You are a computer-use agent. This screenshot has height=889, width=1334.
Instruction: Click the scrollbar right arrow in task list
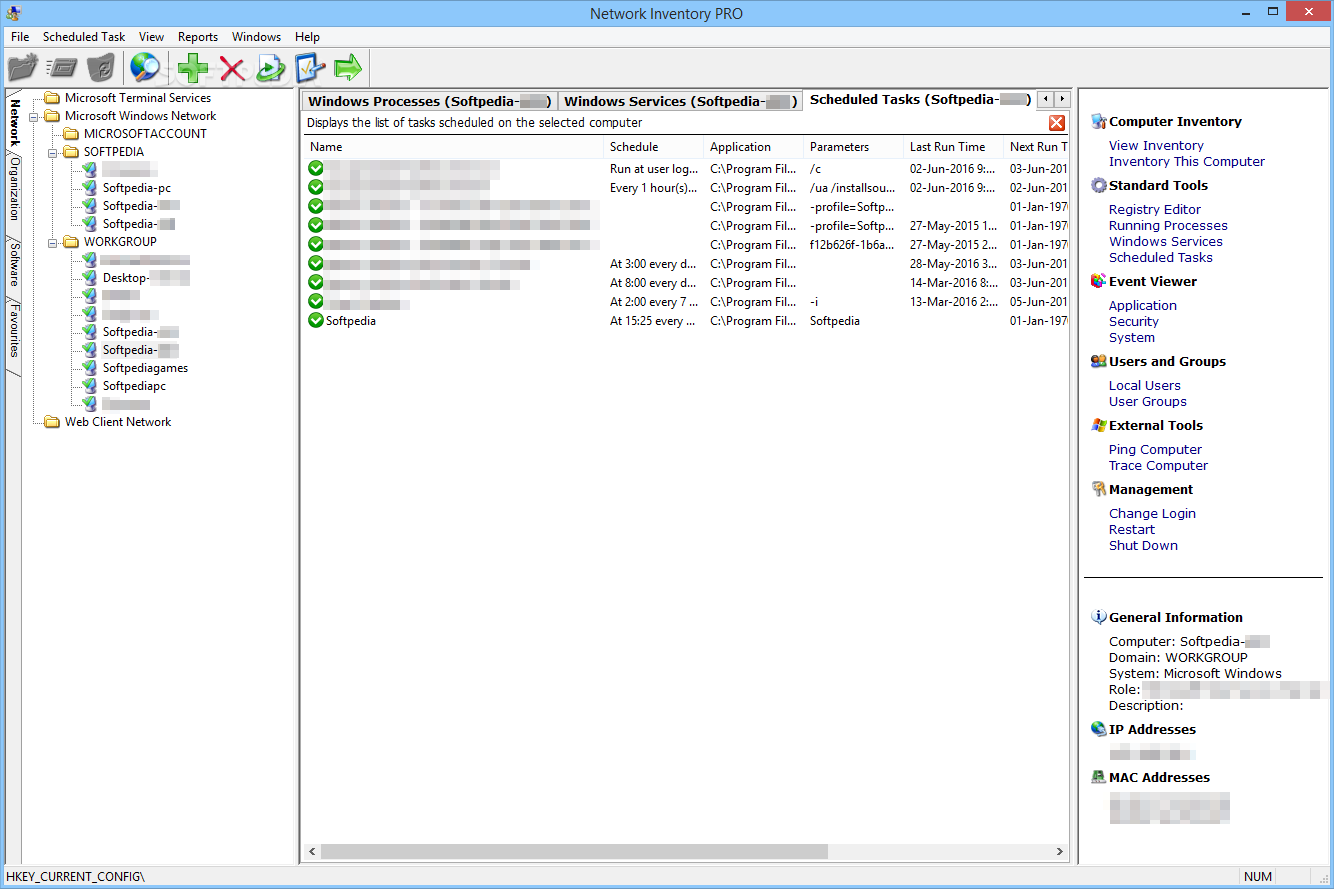click(1059, 851)
